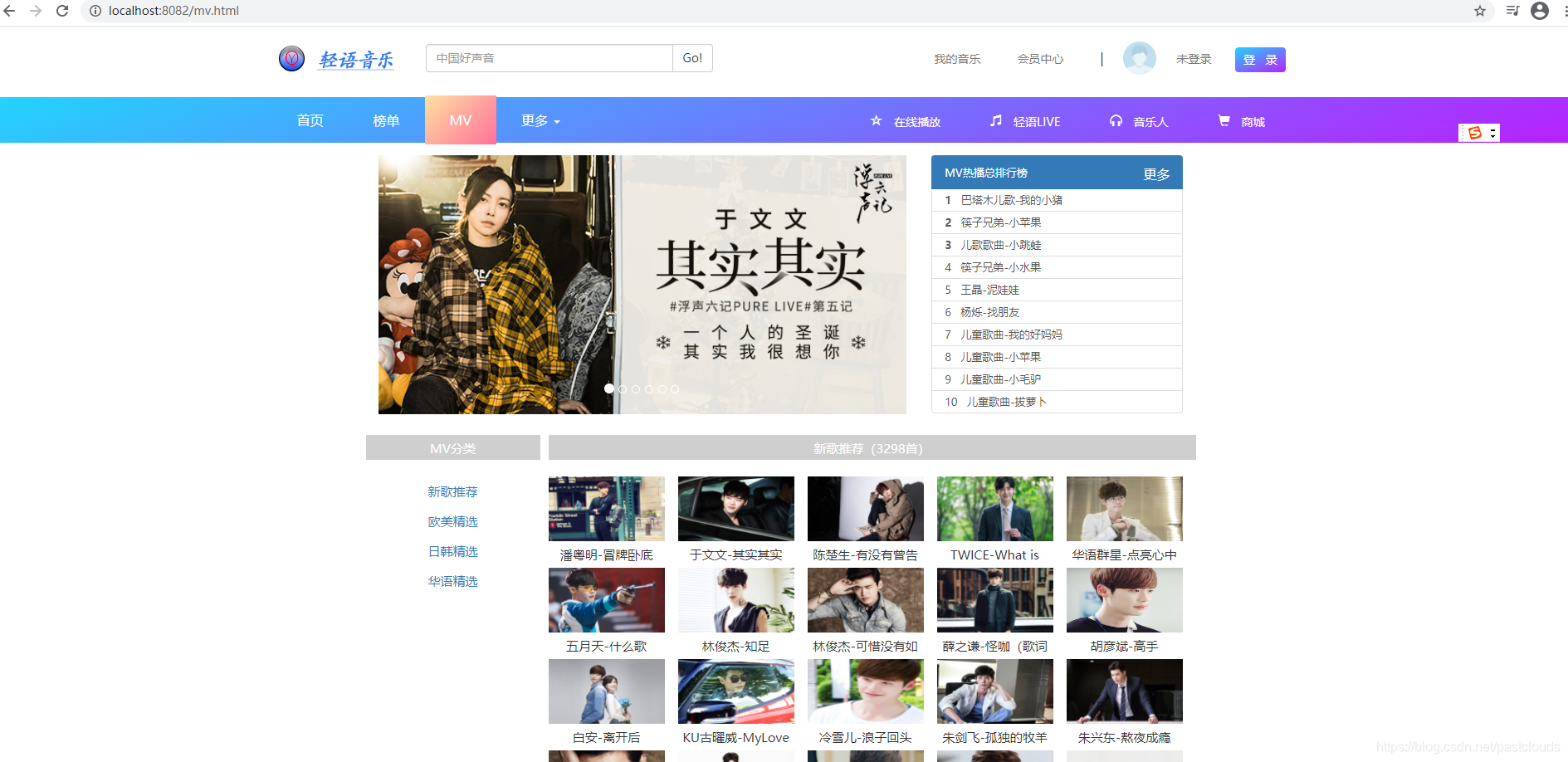Open 华语精选 MV category
Image resolution: width=1568 pixels, height=762 pixels.
tap(452, 581)
